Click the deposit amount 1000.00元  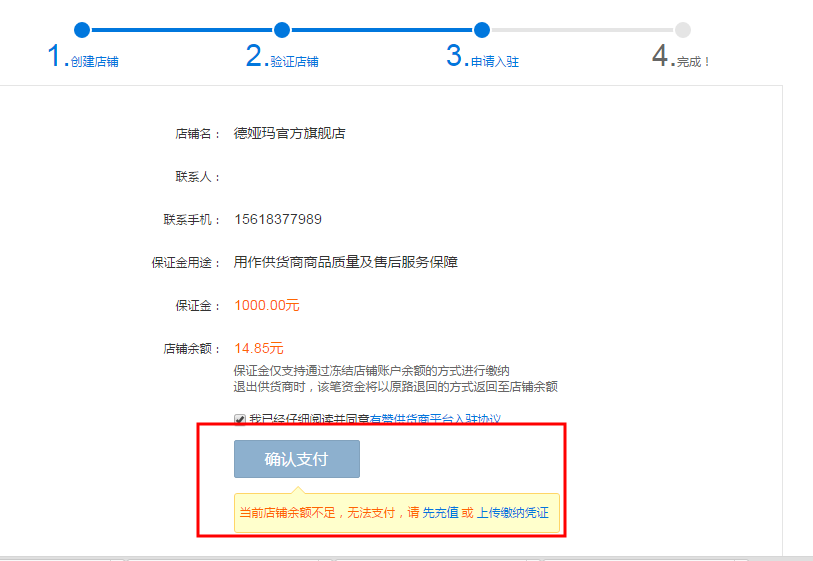(x=267, y=305)
